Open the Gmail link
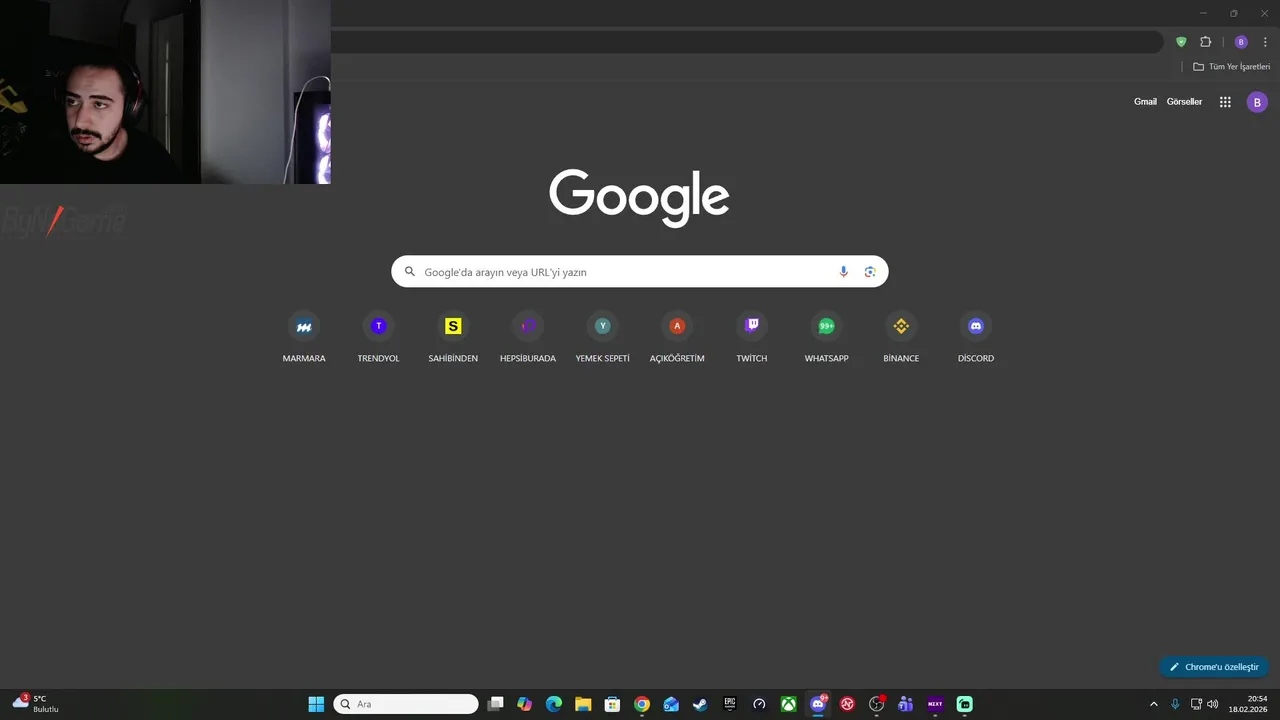This screenshot has height=720, width=1280. [x=1145, y=102]
